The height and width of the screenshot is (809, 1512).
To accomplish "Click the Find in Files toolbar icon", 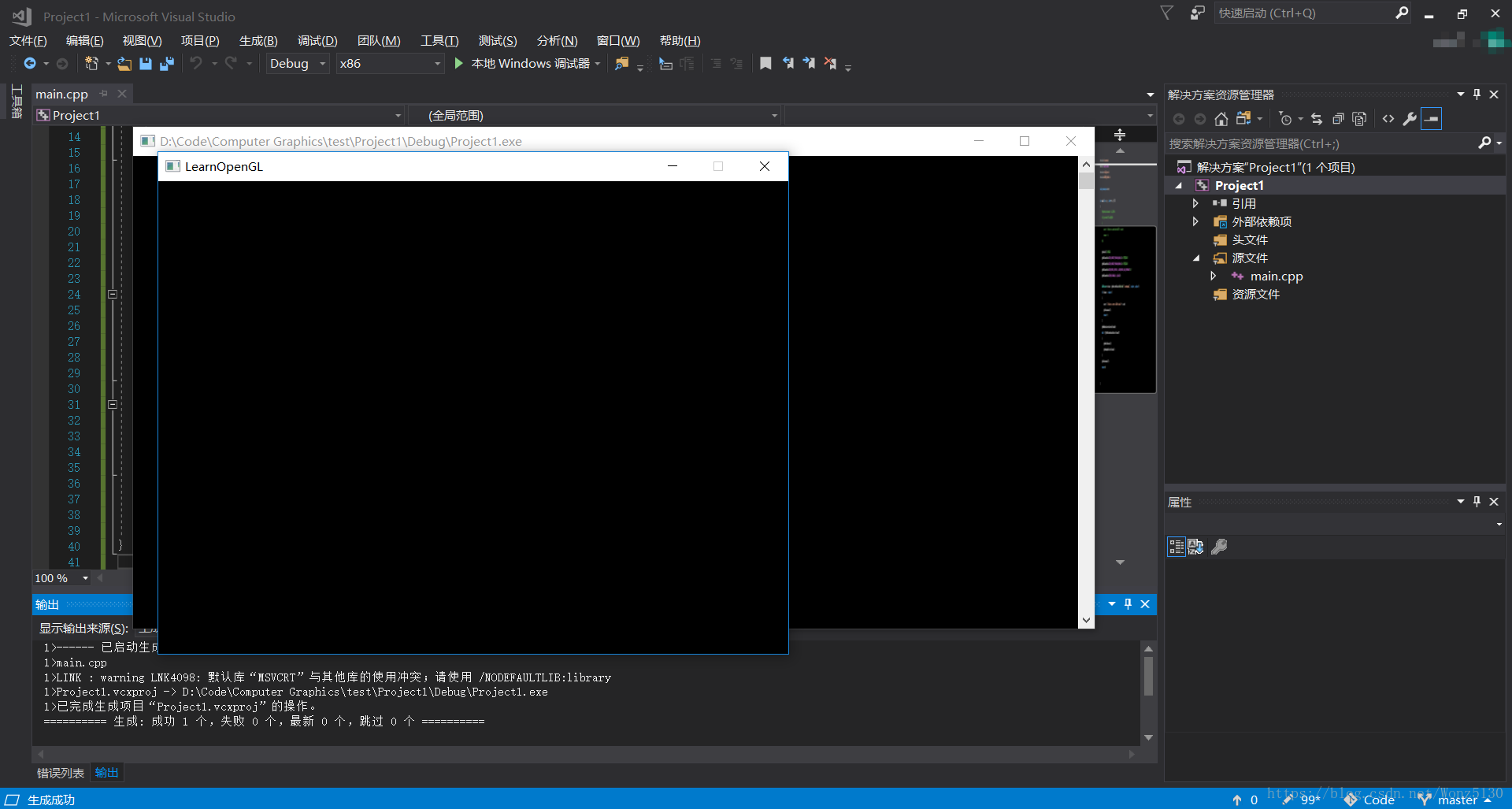I will pyautogui.click(x=622, y=64).
